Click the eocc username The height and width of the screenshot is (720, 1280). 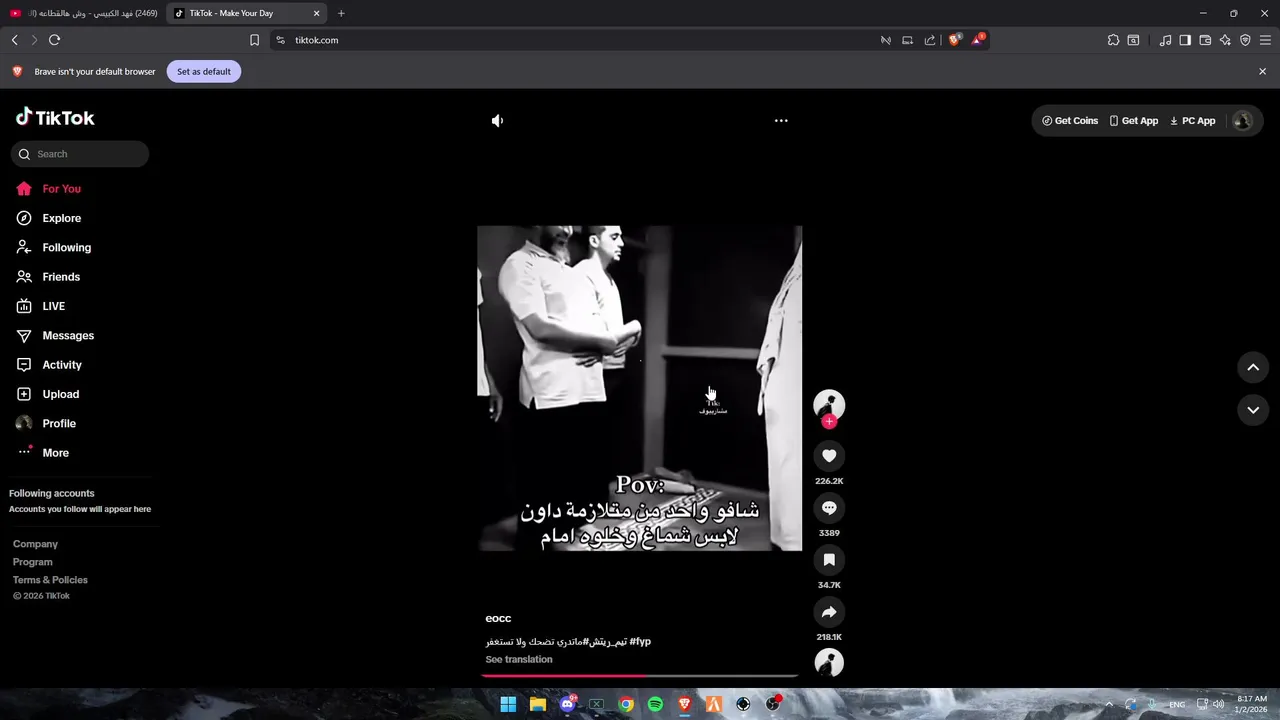[498, 619]
